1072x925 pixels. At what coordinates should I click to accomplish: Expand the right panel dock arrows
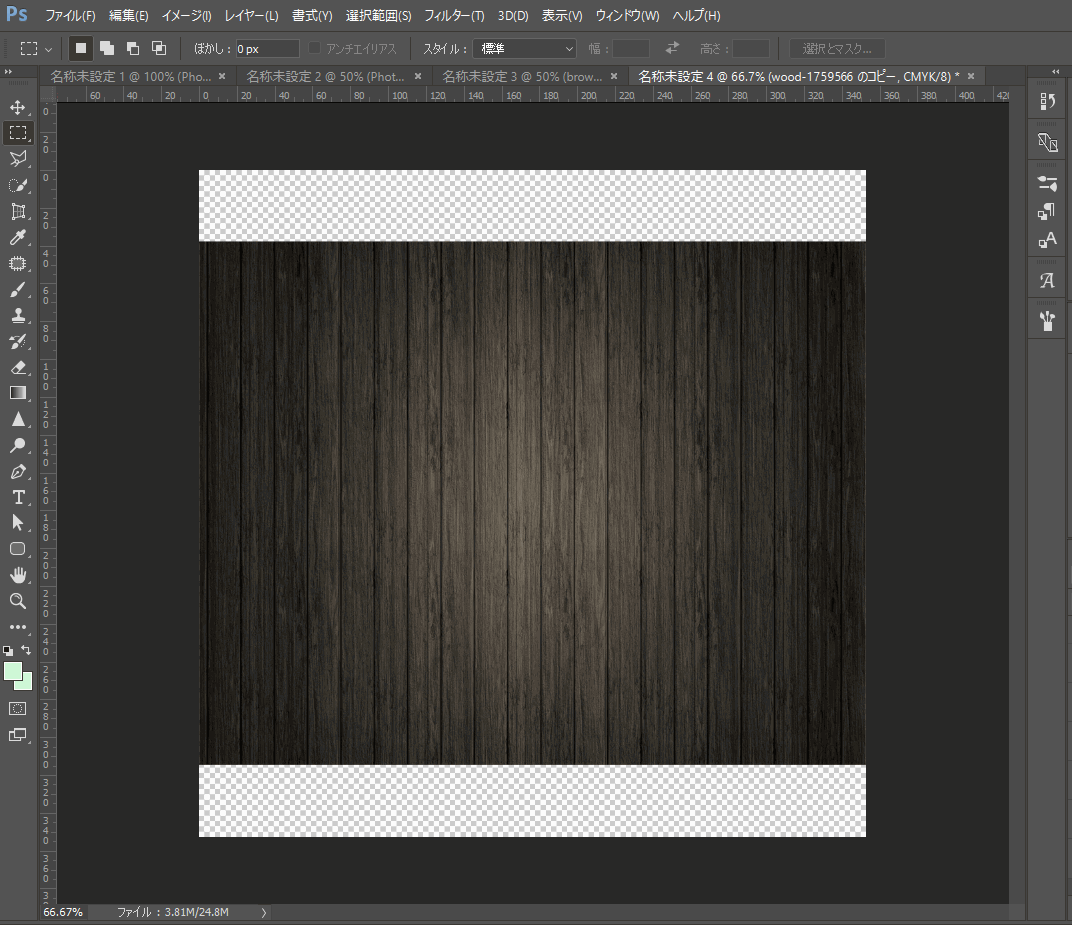tap(1056, 72)
